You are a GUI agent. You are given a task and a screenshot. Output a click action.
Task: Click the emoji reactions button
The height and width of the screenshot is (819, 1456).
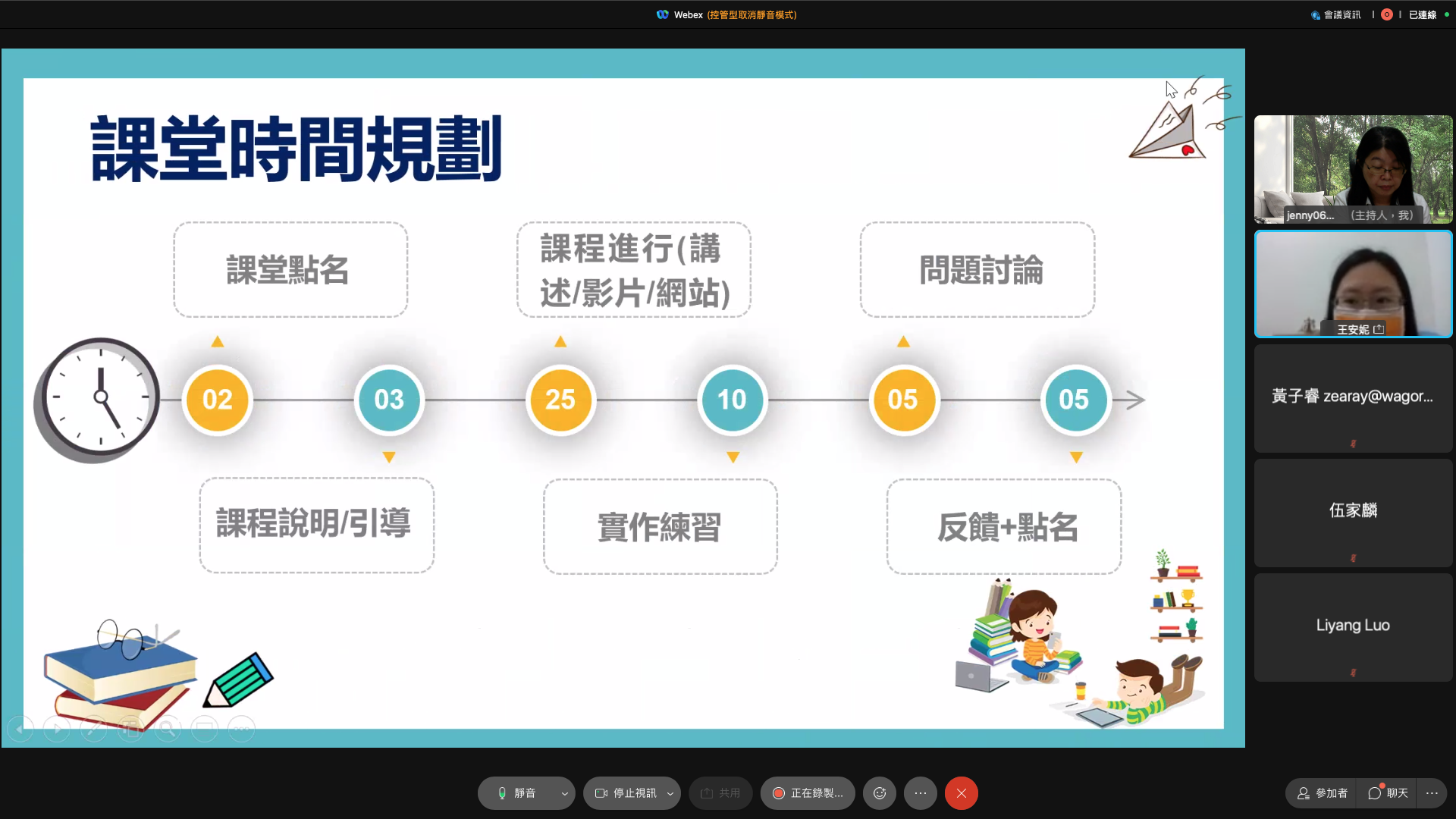click(880, 793)
